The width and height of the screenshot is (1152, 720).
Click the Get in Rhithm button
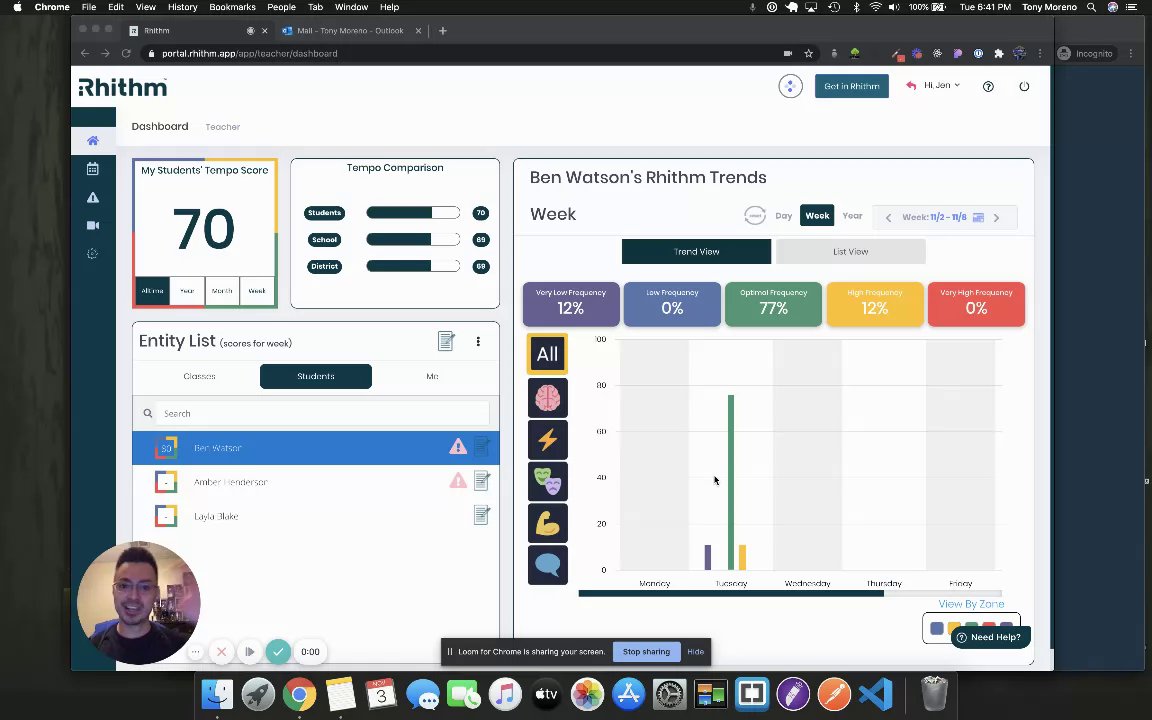coord(852,86)
